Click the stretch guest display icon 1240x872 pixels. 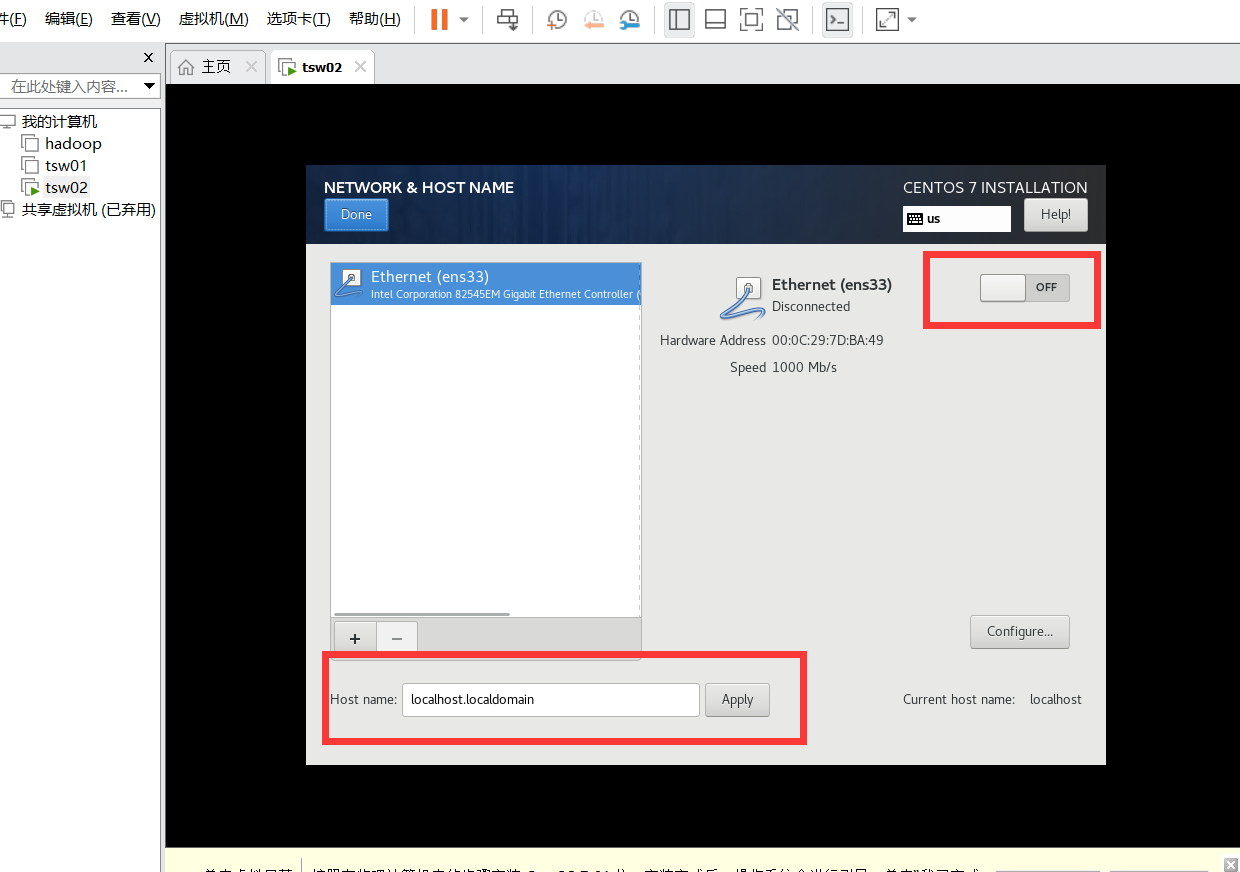point(887,20)
